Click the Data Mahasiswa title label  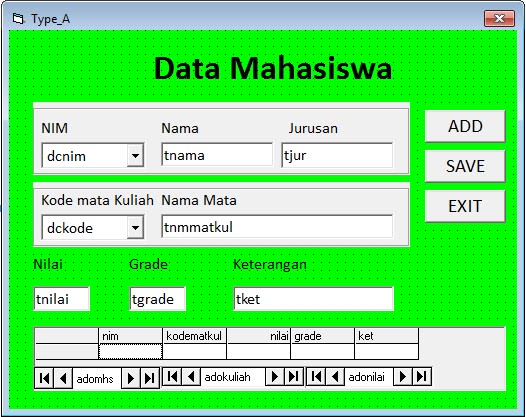tap(273, 68)
